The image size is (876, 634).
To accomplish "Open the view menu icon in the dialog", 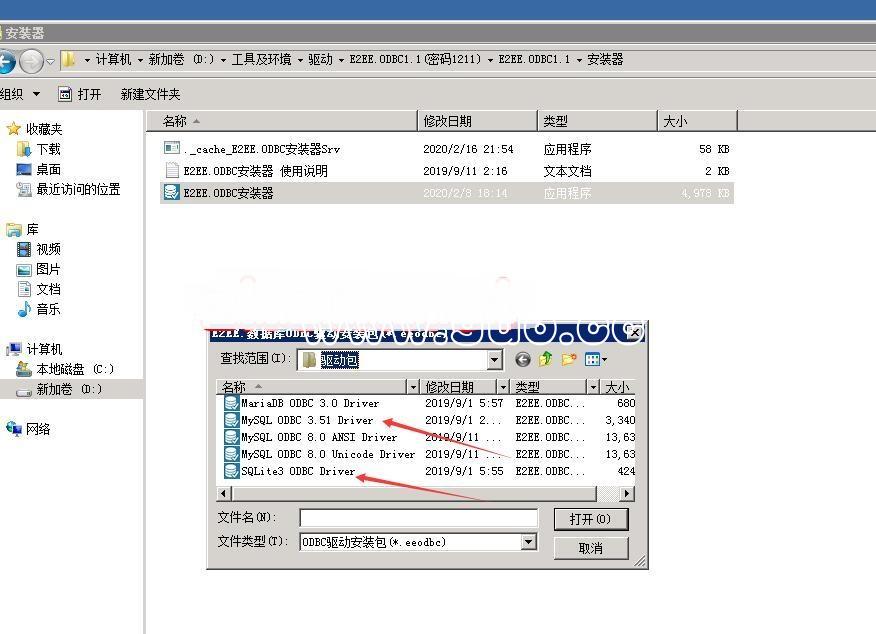I will (x=596, y=360).
